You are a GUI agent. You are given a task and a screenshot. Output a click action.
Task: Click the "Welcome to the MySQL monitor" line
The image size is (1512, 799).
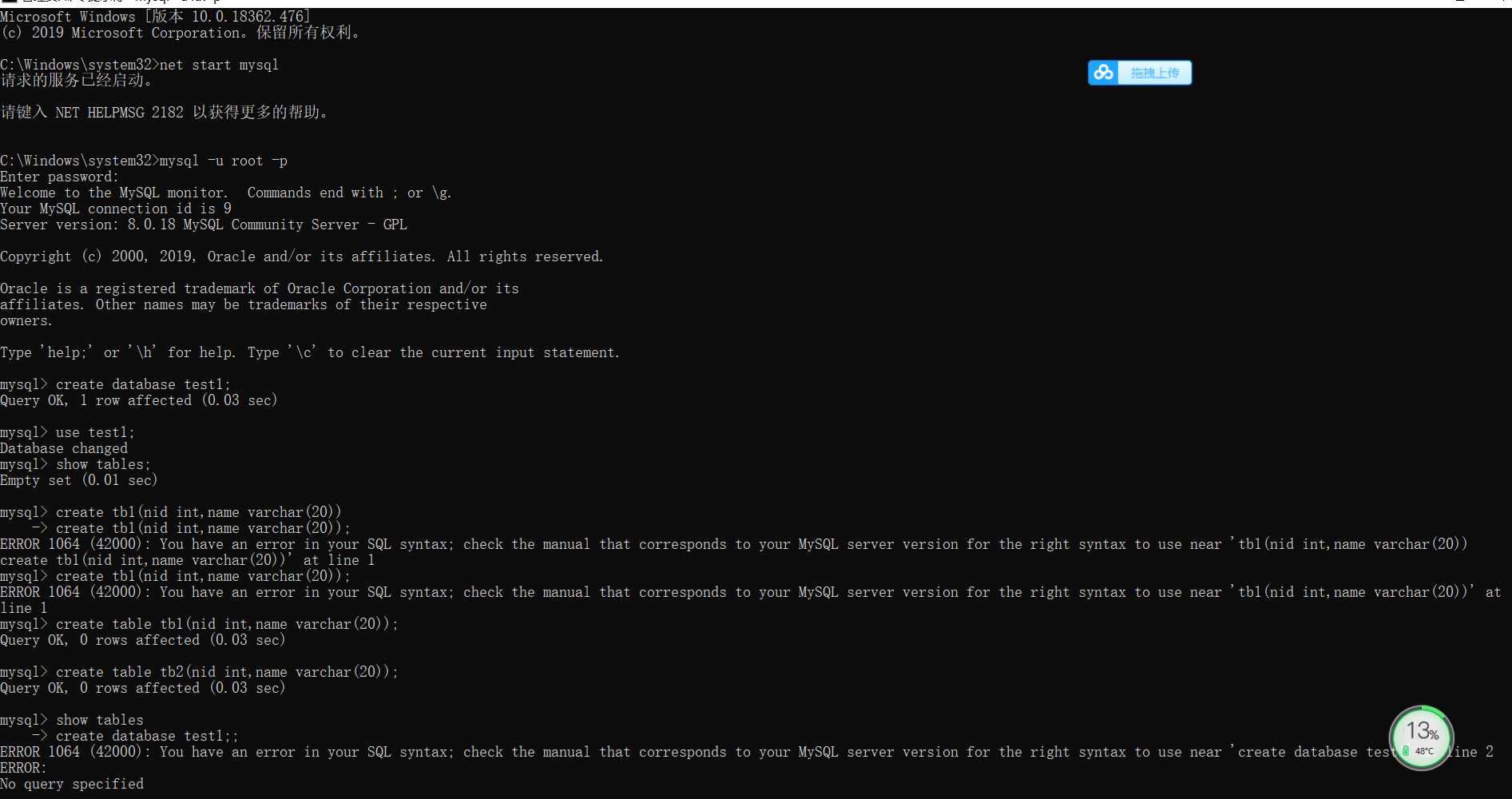coord(226,193)
